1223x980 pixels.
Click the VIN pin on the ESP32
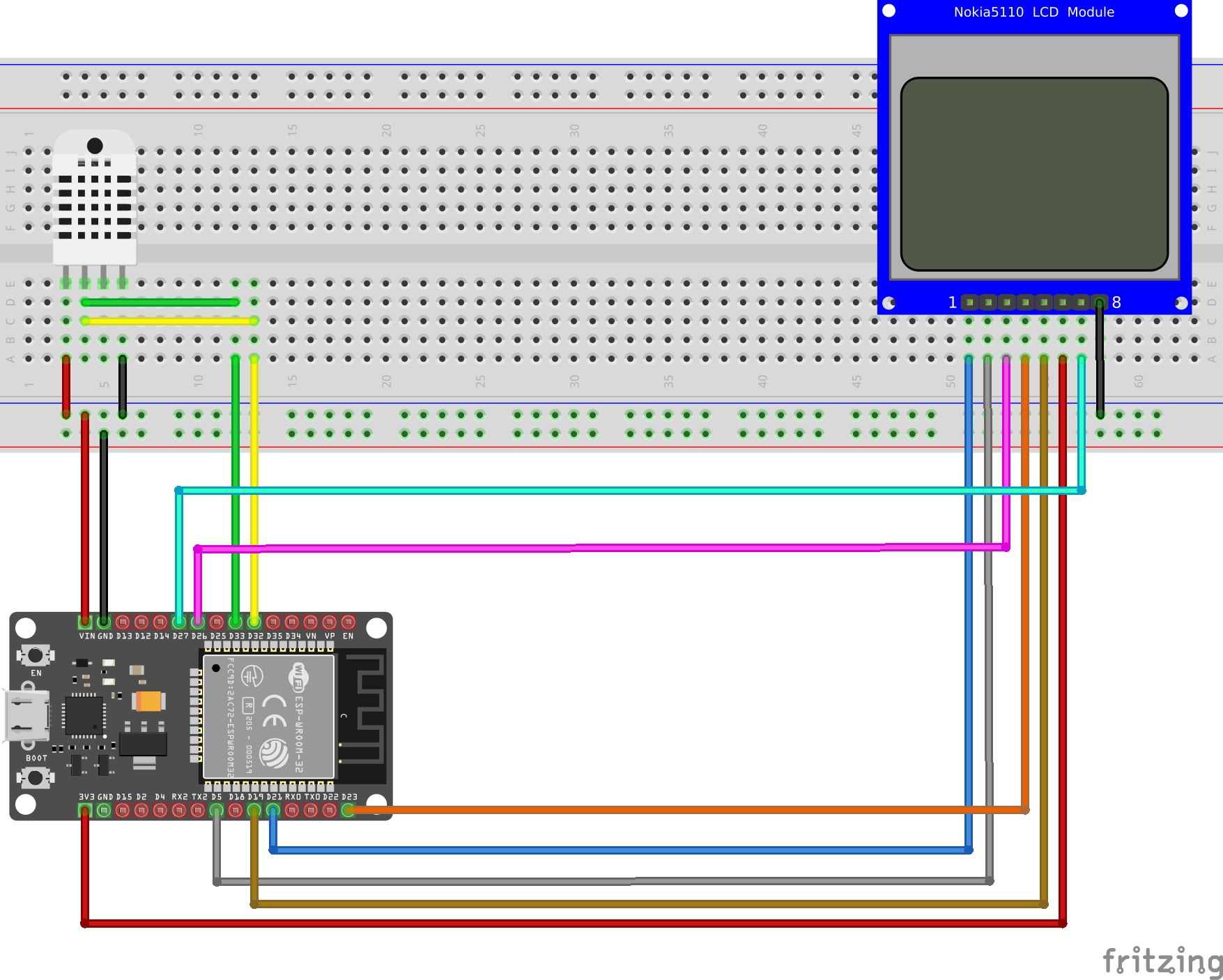[85, 621]
